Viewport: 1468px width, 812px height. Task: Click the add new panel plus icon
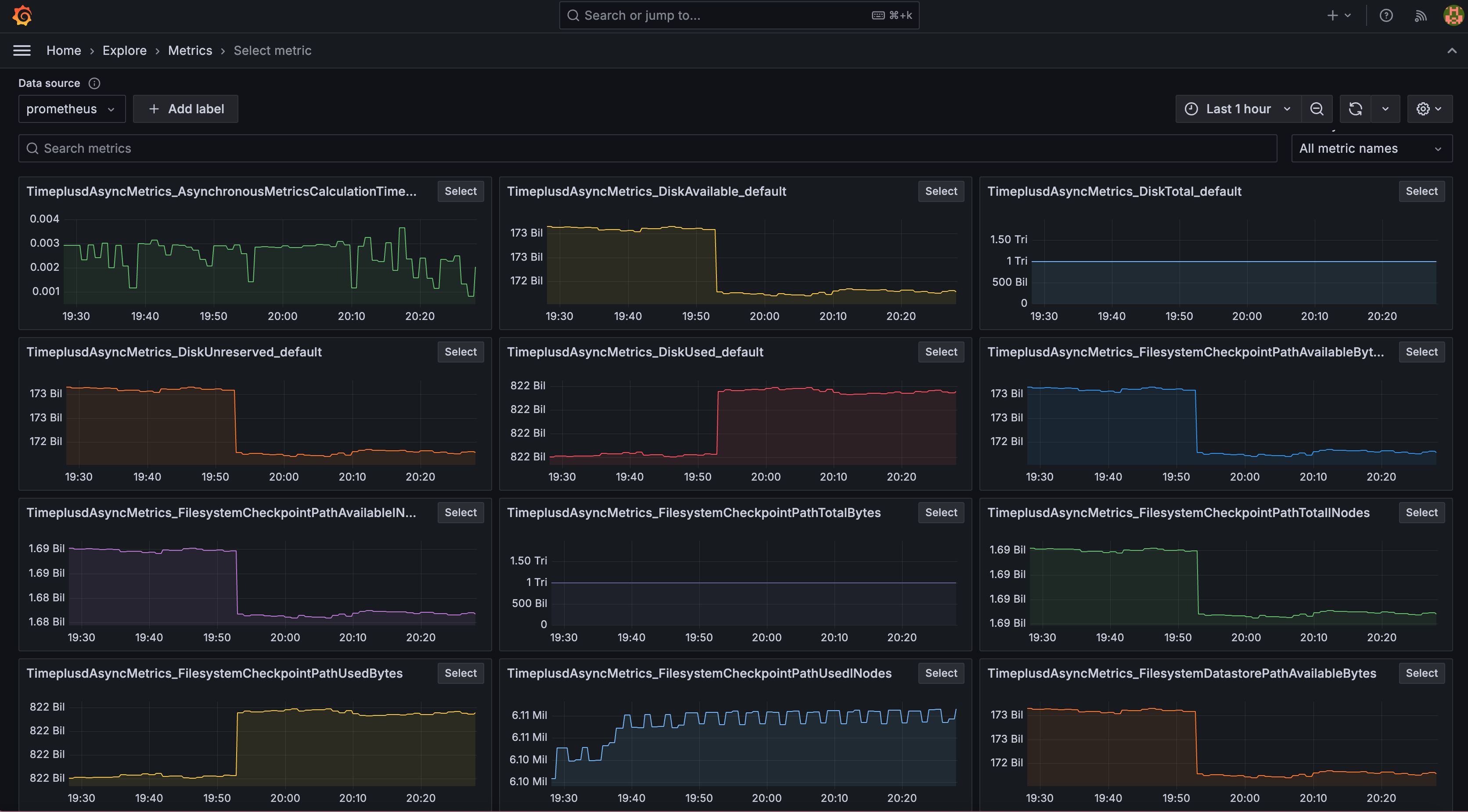(1331, 14)
